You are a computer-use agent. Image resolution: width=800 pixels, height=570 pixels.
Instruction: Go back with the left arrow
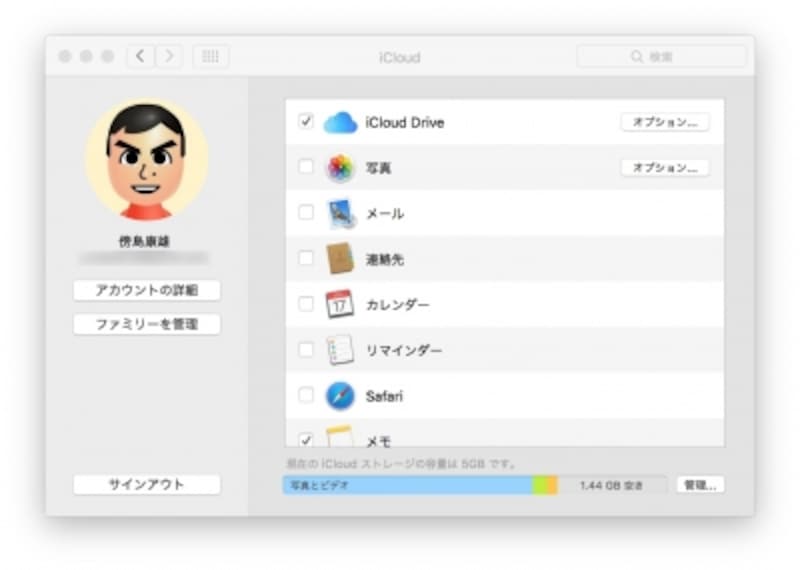140,56
